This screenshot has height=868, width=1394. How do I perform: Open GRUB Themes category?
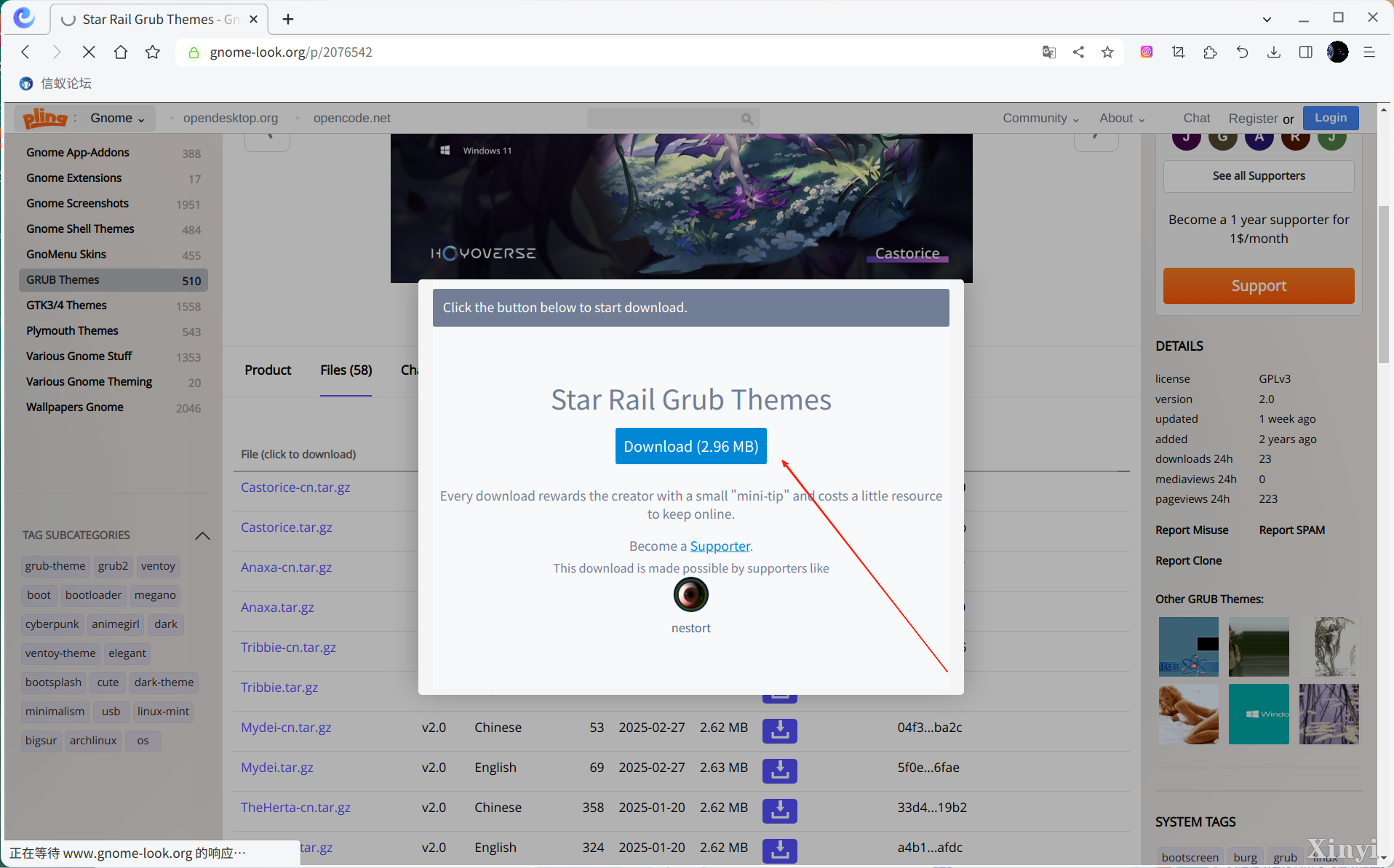(113, 280)
